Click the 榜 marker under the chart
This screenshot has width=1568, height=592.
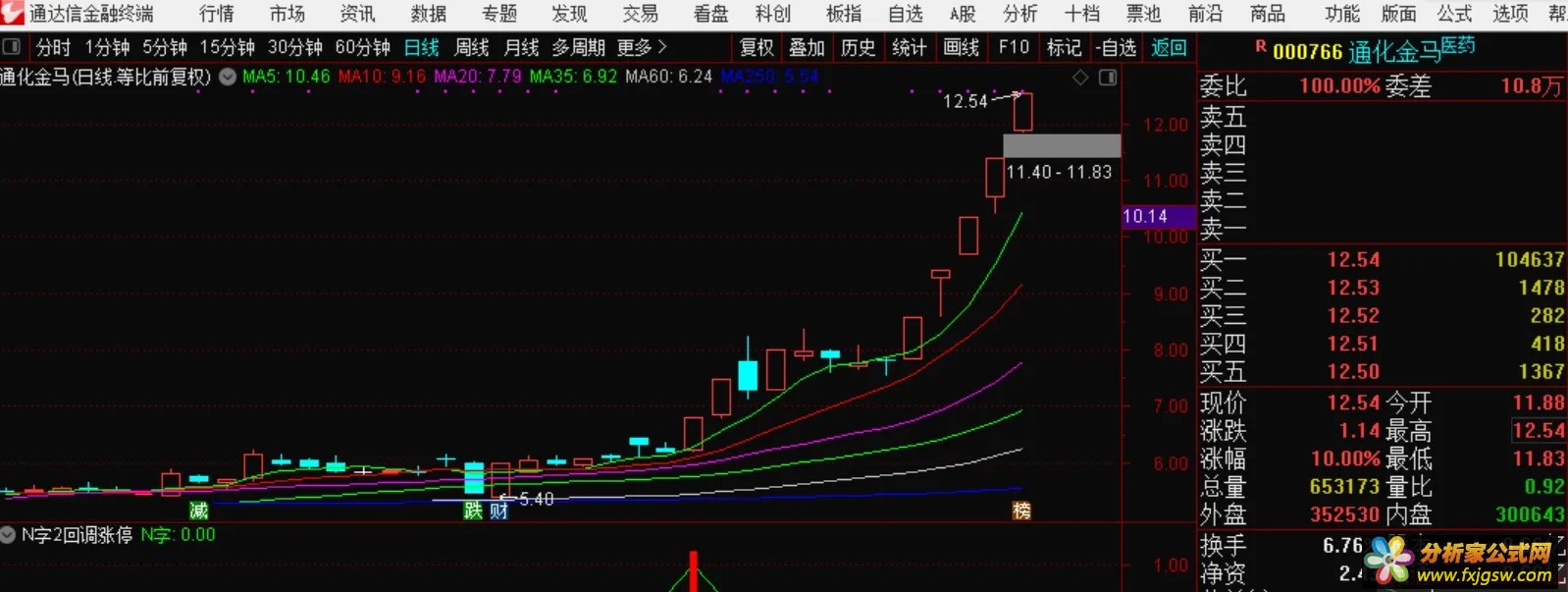click(x=1021, y=511)
